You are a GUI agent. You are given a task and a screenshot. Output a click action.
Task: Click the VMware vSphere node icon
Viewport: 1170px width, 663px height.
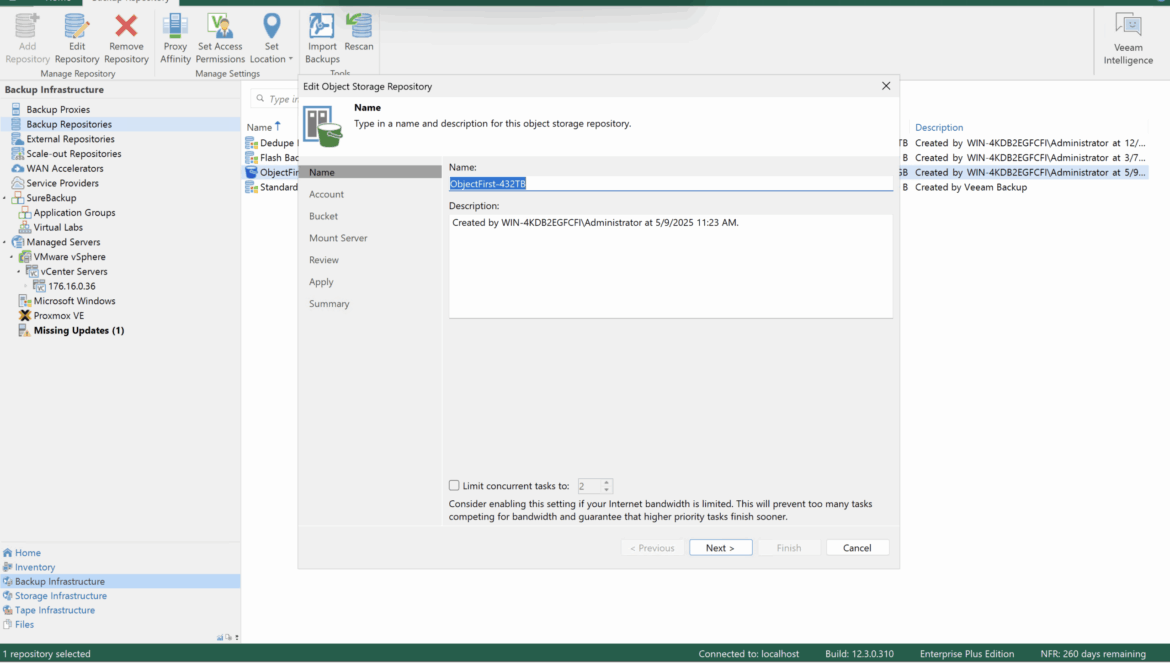point(25,257)
